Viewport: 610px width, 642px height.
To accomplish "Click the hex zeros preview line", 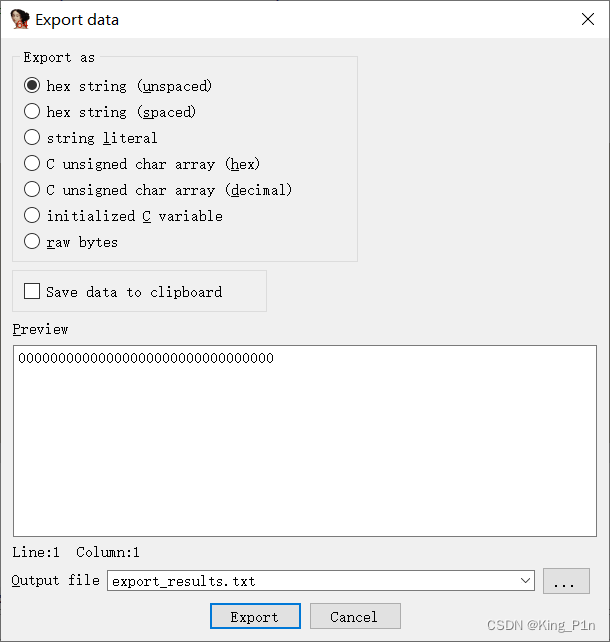I will tap(146, 359).
